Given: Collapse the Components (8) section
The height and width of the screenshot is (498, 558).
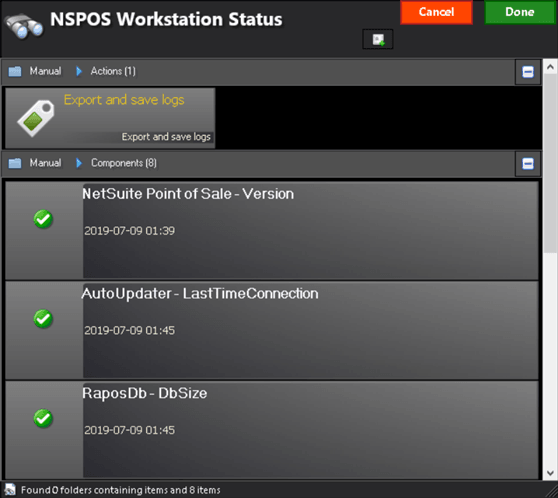Looking at the screenshot, I should 528,164.
